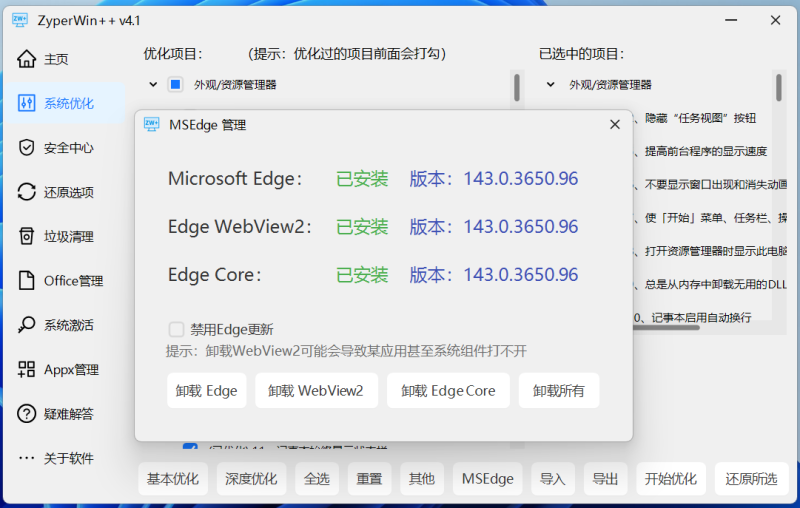The image size is (800, 508).
Task: Select the 打开资源管理器时显示此电脑 item
Action: (x=715, y=251)
